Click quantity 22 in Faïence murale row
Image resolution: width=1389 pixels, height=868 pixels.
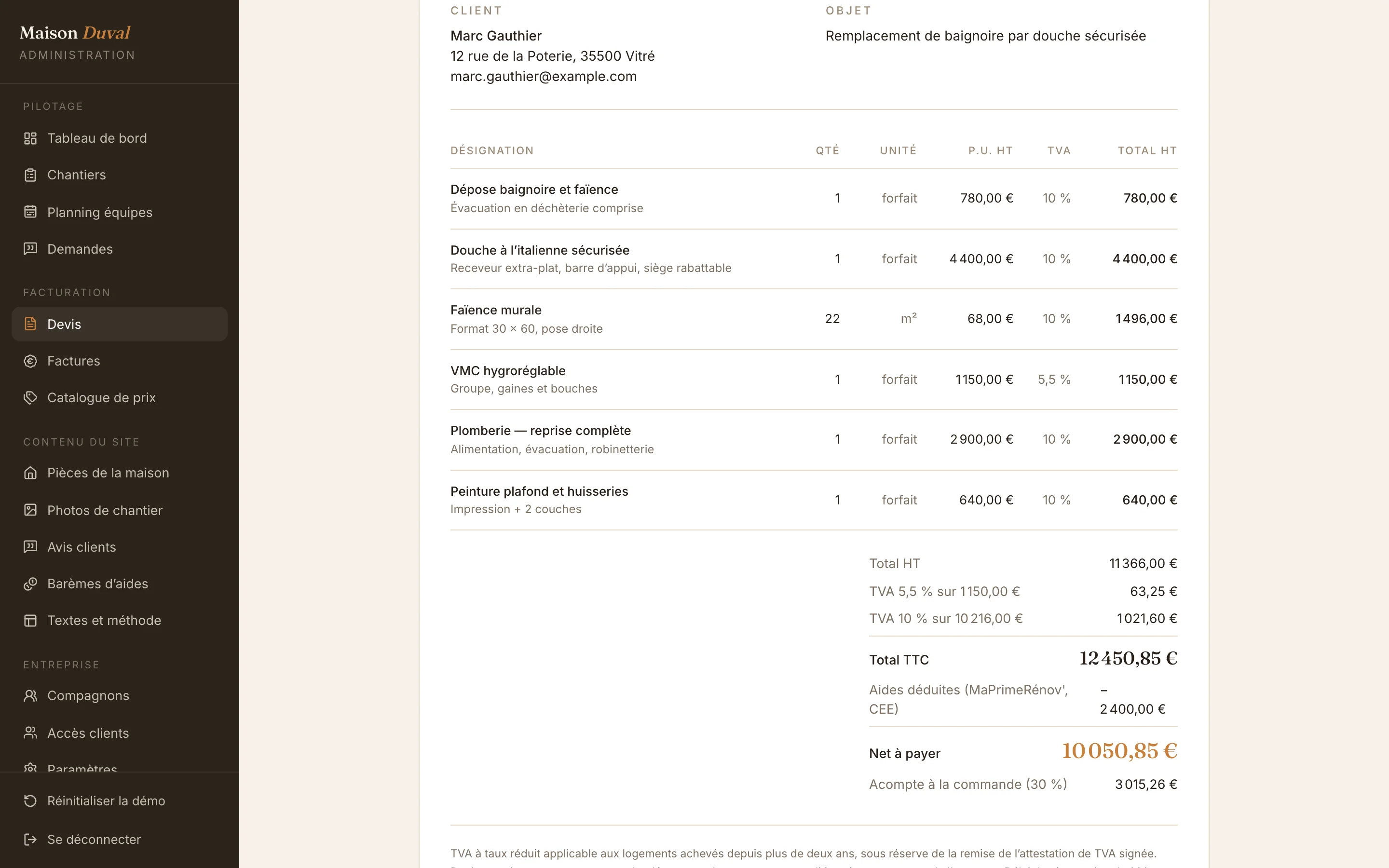(832, 319)
